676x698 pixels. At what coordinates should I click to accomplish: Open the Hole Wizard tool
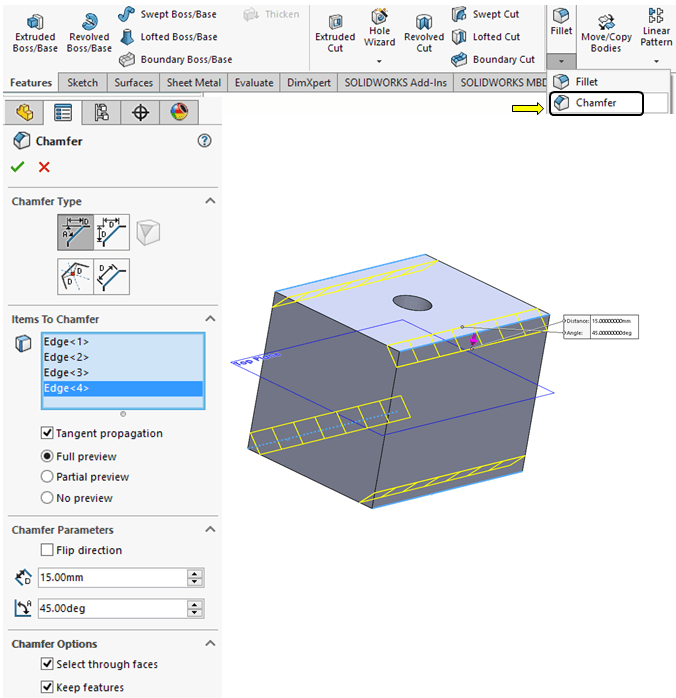tap(380, 29)
